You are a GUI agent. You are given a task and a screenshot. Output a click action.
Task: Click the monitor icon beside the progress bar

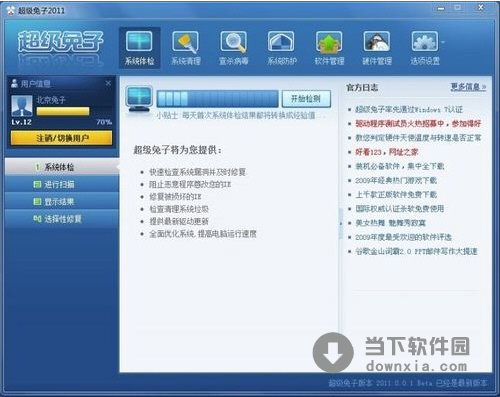(x=139, y=99)
